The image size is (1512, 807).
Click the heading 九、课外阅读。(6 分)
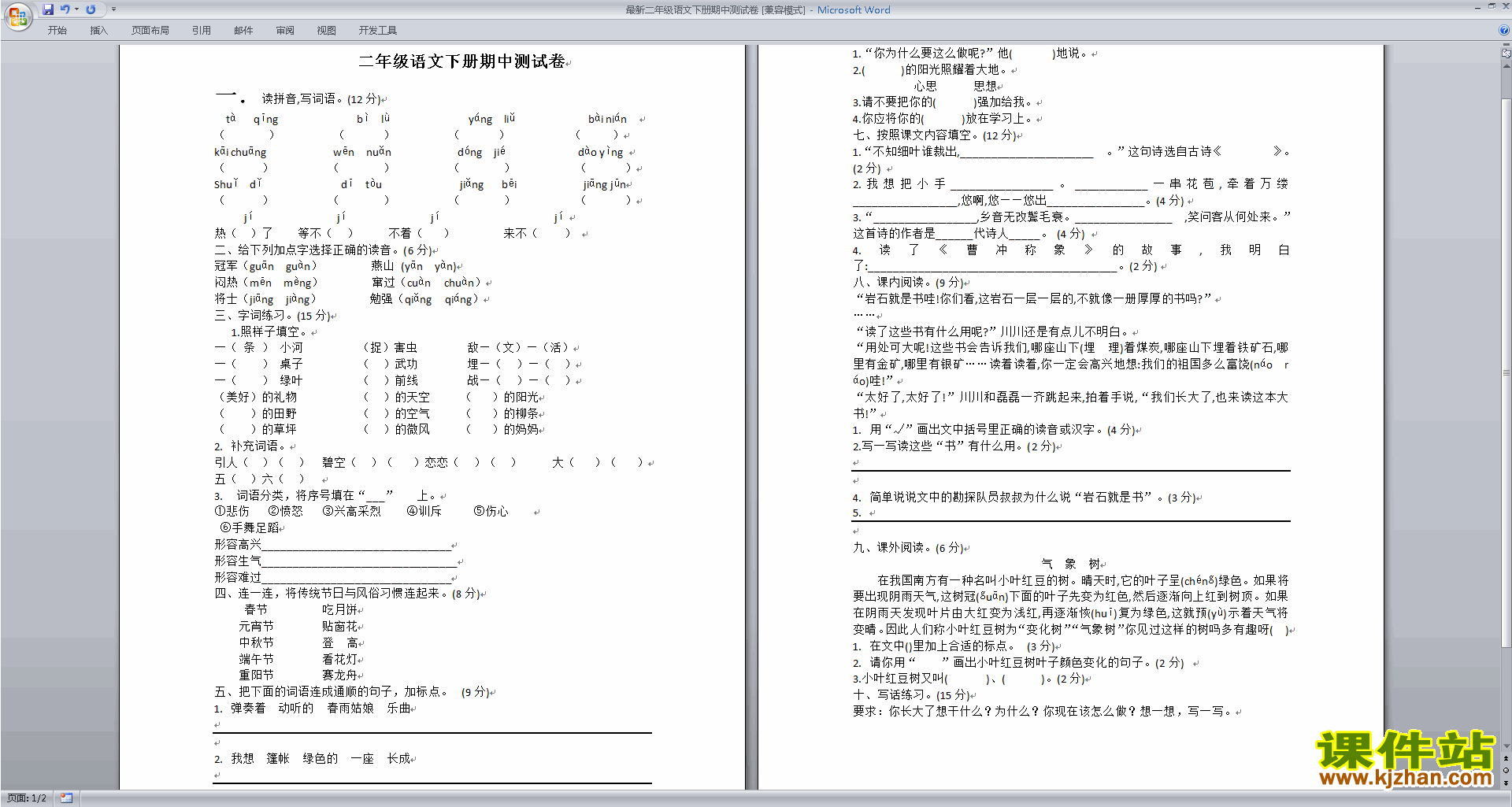click(909, 548)
